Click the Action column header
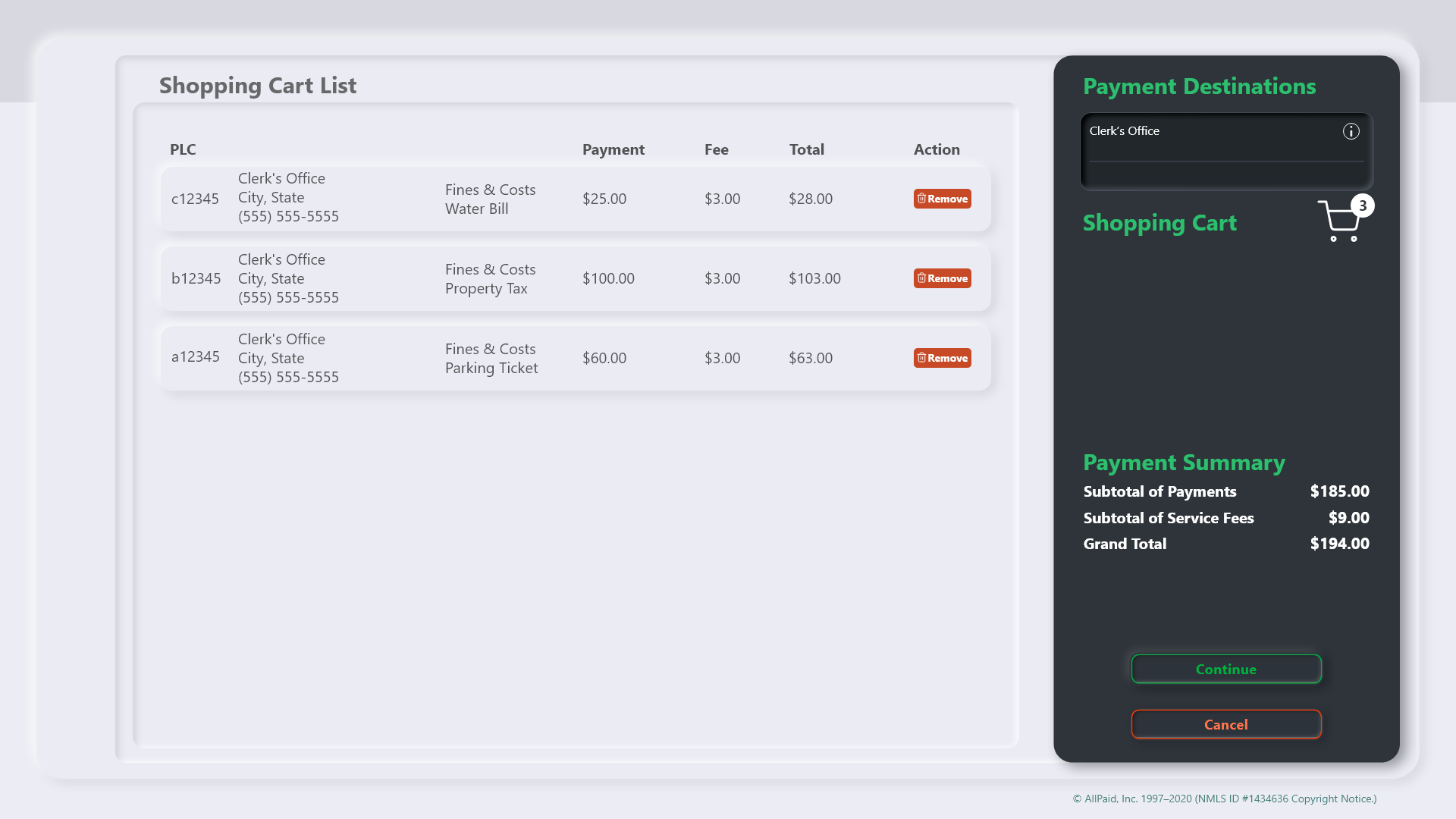This screenshot has width=1456, height=819. (x=937, y=149)
